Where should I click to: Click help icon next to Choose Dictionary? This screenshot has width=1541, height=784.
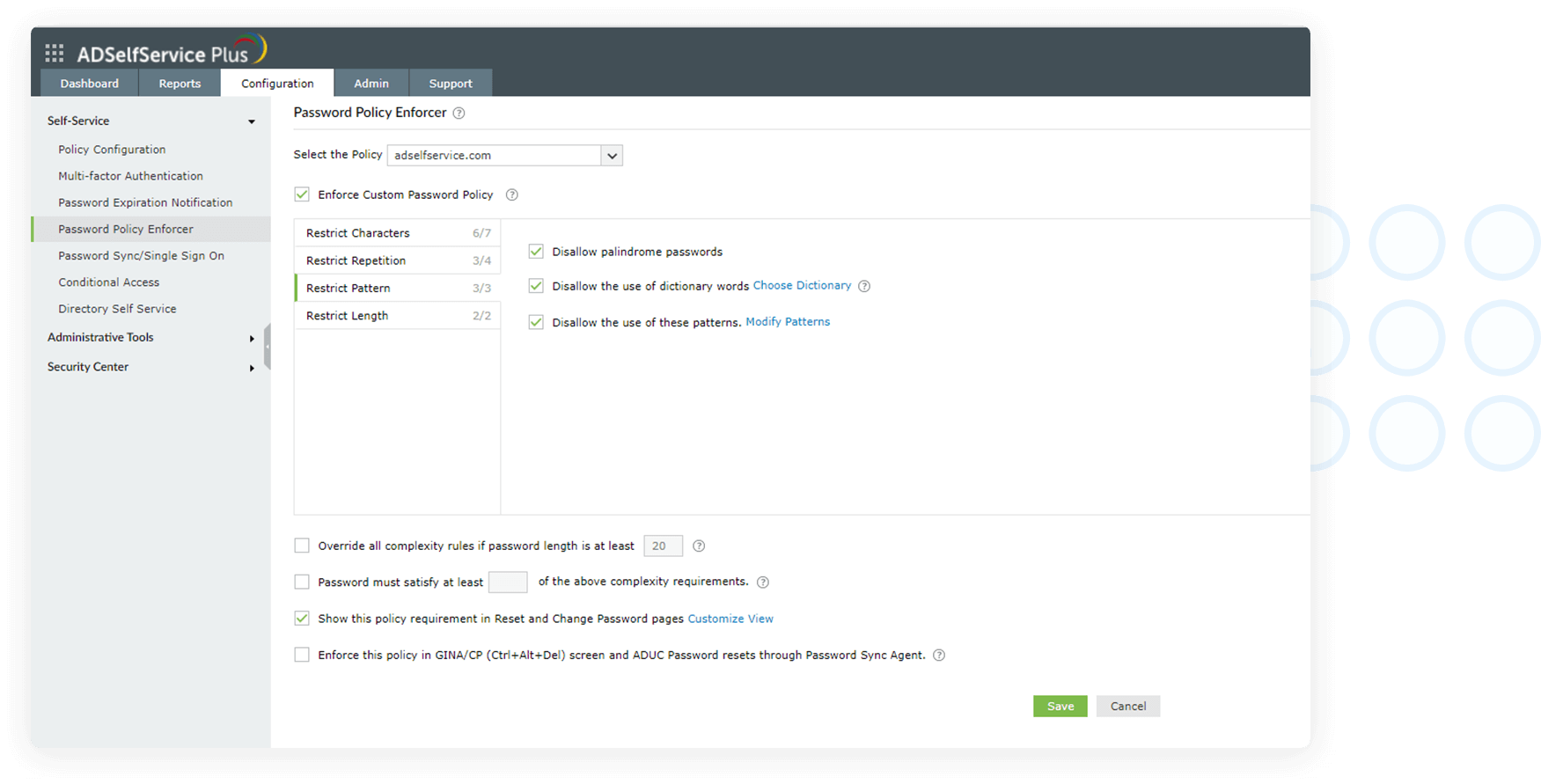864,286
